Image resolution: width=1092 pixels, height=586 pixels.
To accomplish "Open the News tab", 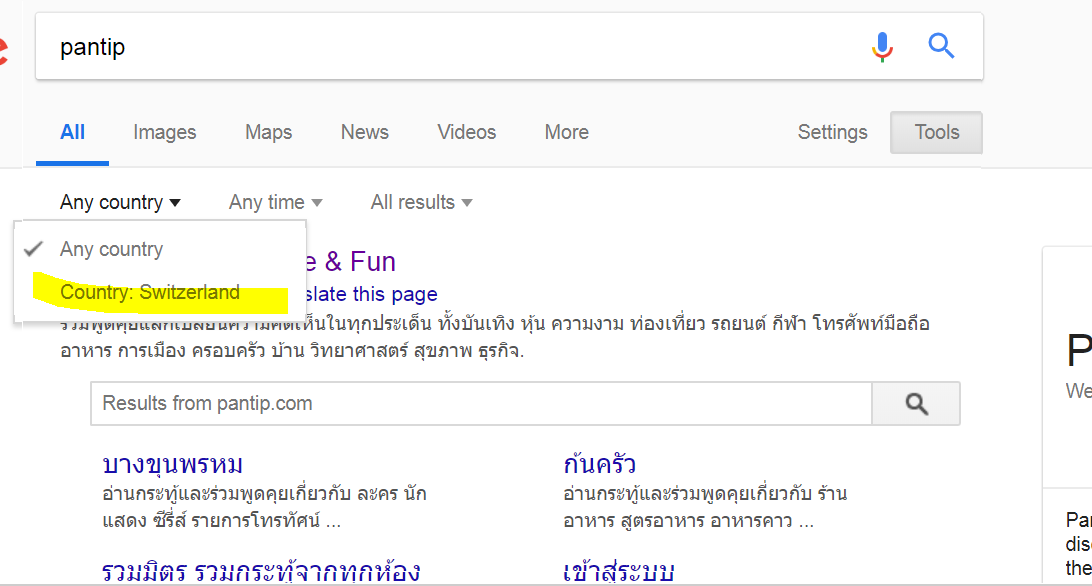I will click(x=365, y=132).
